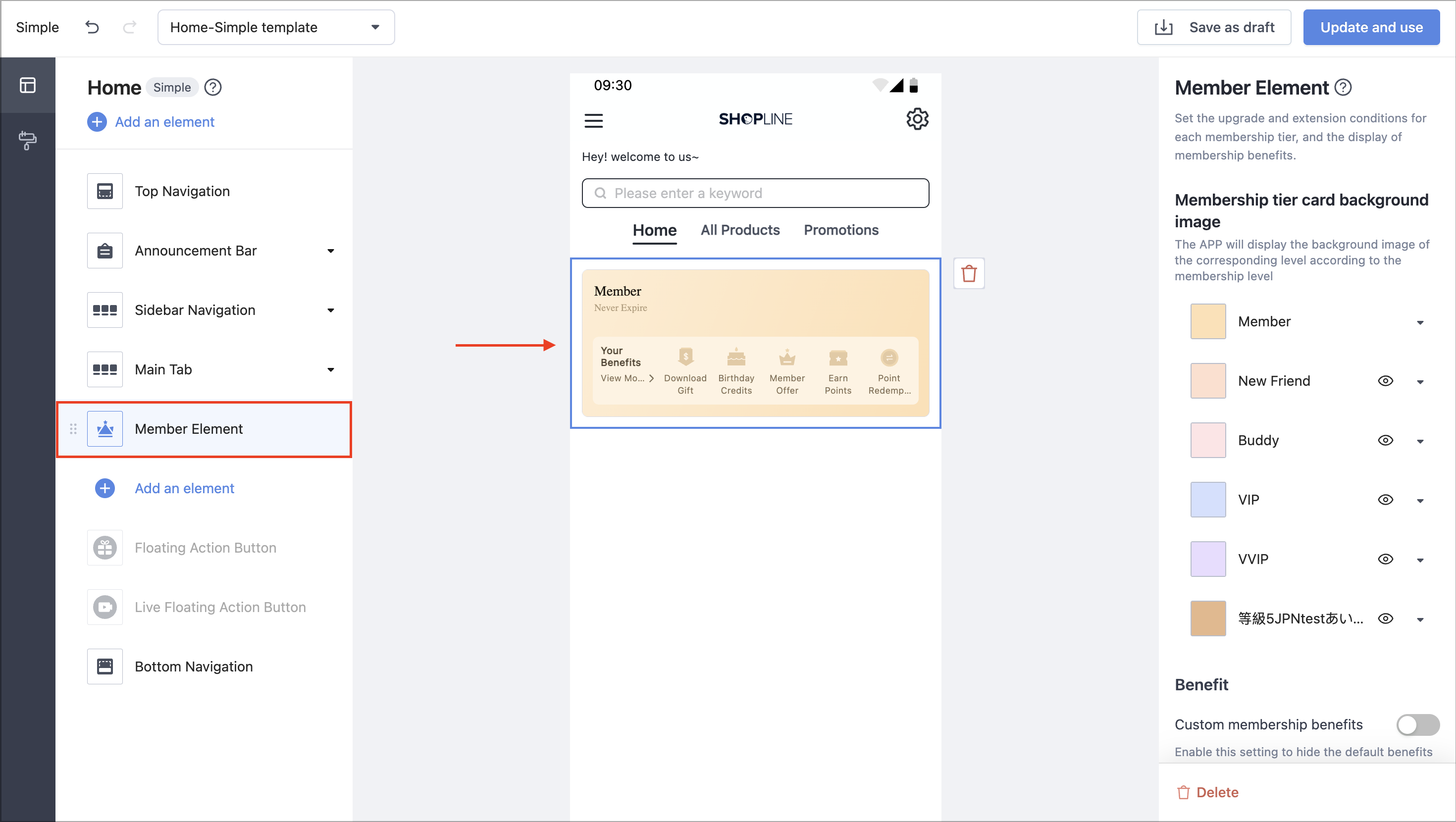Click help icon next to Member Element title
The width and height of the screenshot is (1456, 822).
[1343, 87]
